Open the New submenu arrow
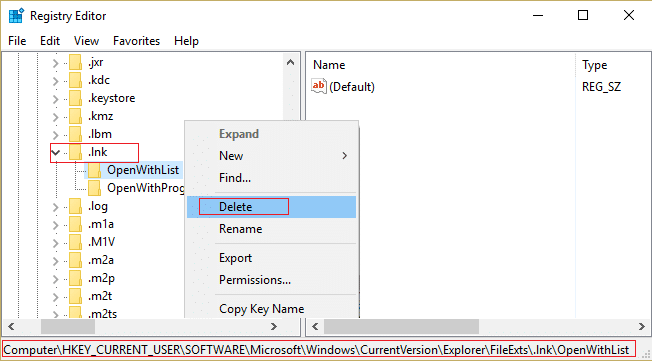 click(x=344, y=156)
